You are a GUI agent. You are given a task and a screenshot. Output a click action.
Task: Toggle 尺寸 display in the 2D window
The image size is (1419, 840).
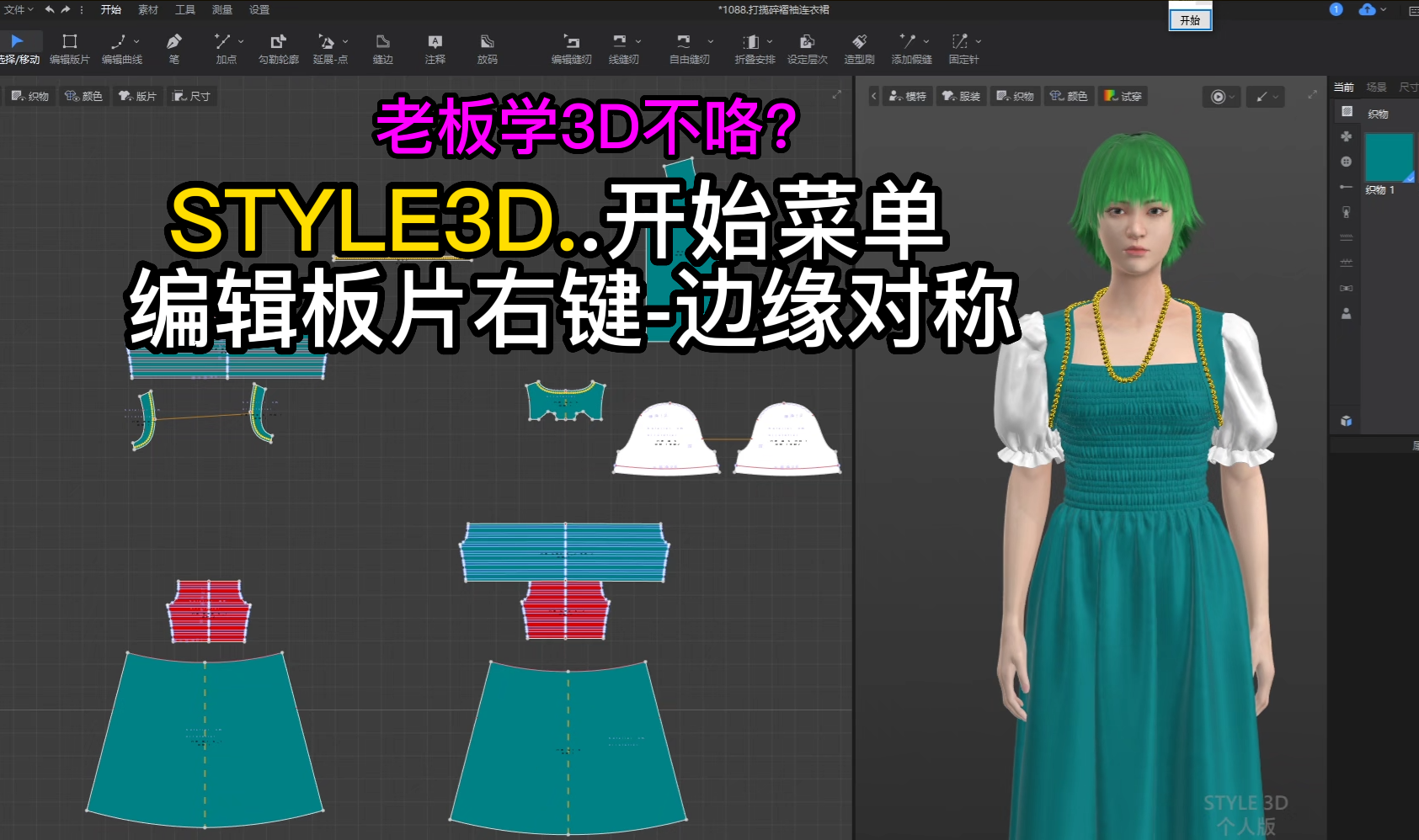(x=192, y=96)
